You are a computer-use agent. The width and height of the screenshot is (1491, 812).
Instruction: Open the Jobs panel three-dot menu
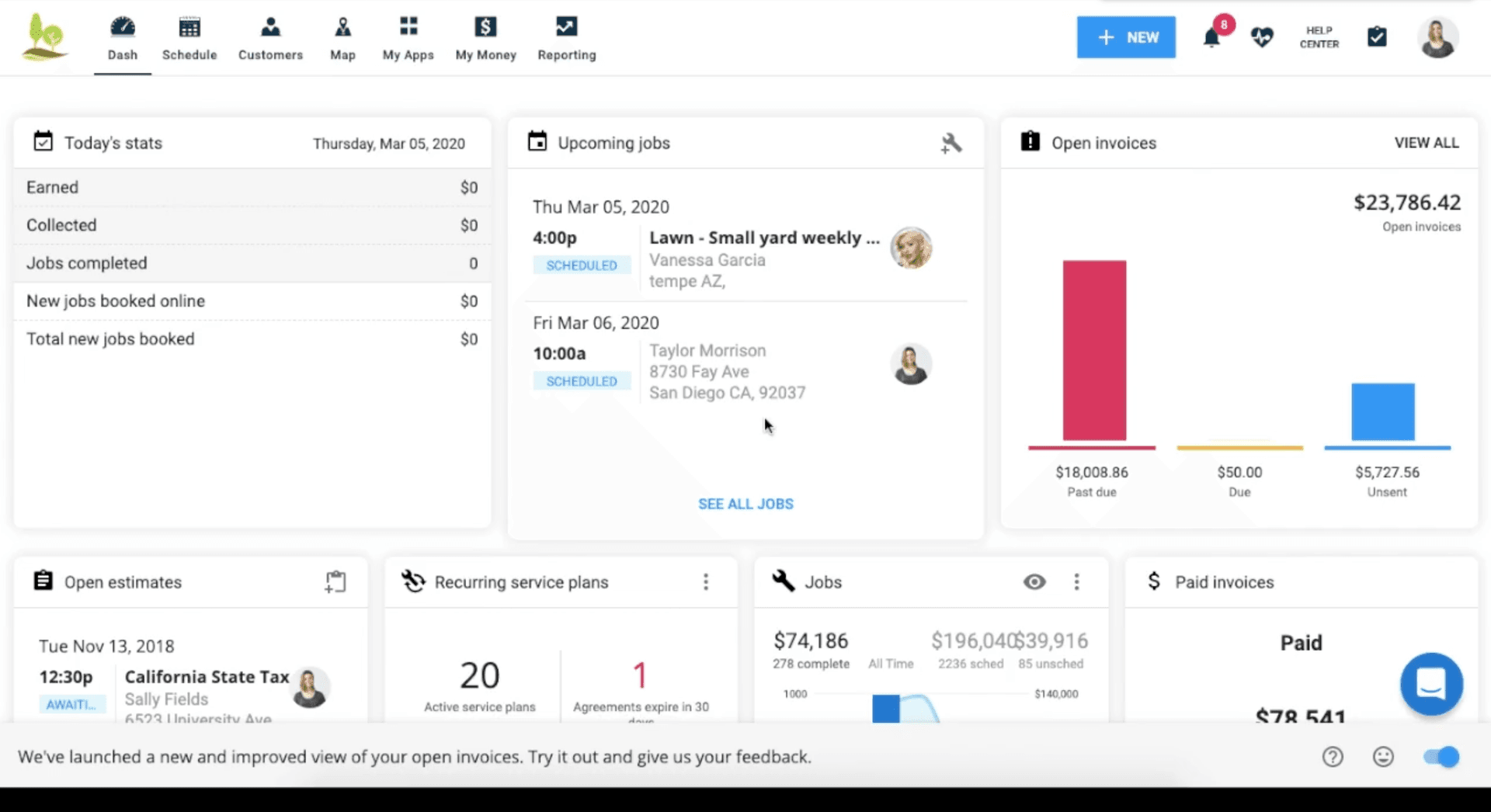coord(1077,581)
